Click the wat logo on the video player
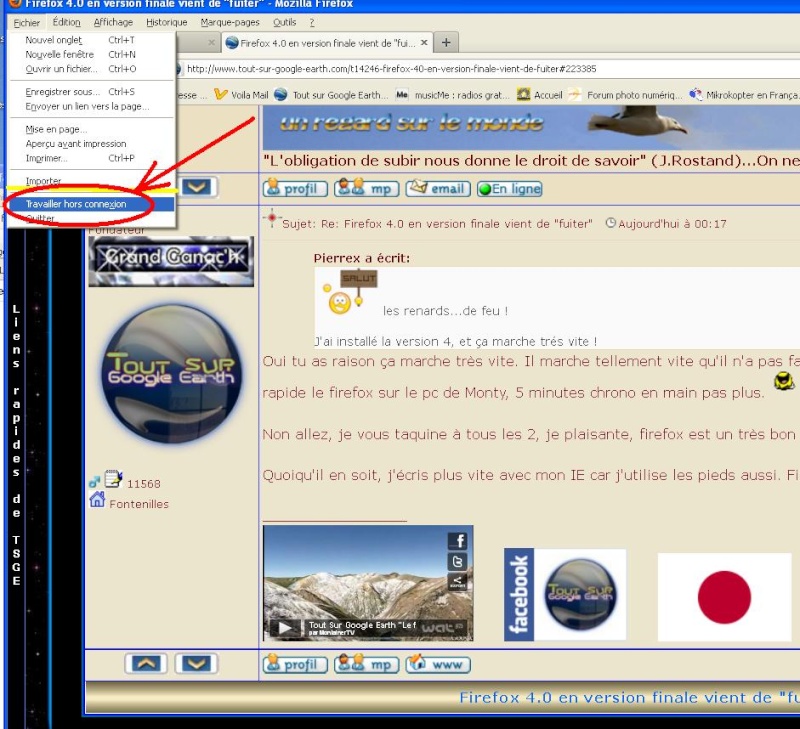Viewport: 800px width, 729px height. [x=442, y=627]
